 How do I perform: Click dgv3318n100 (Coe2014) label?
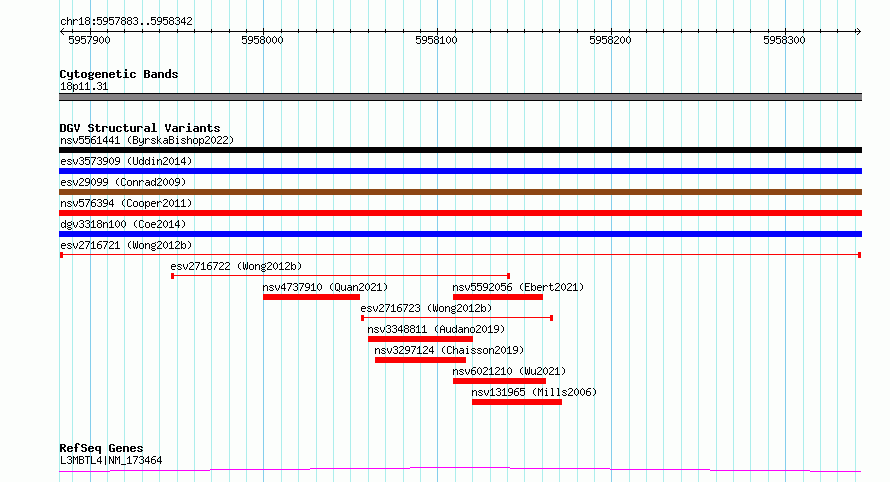(123, 224)
